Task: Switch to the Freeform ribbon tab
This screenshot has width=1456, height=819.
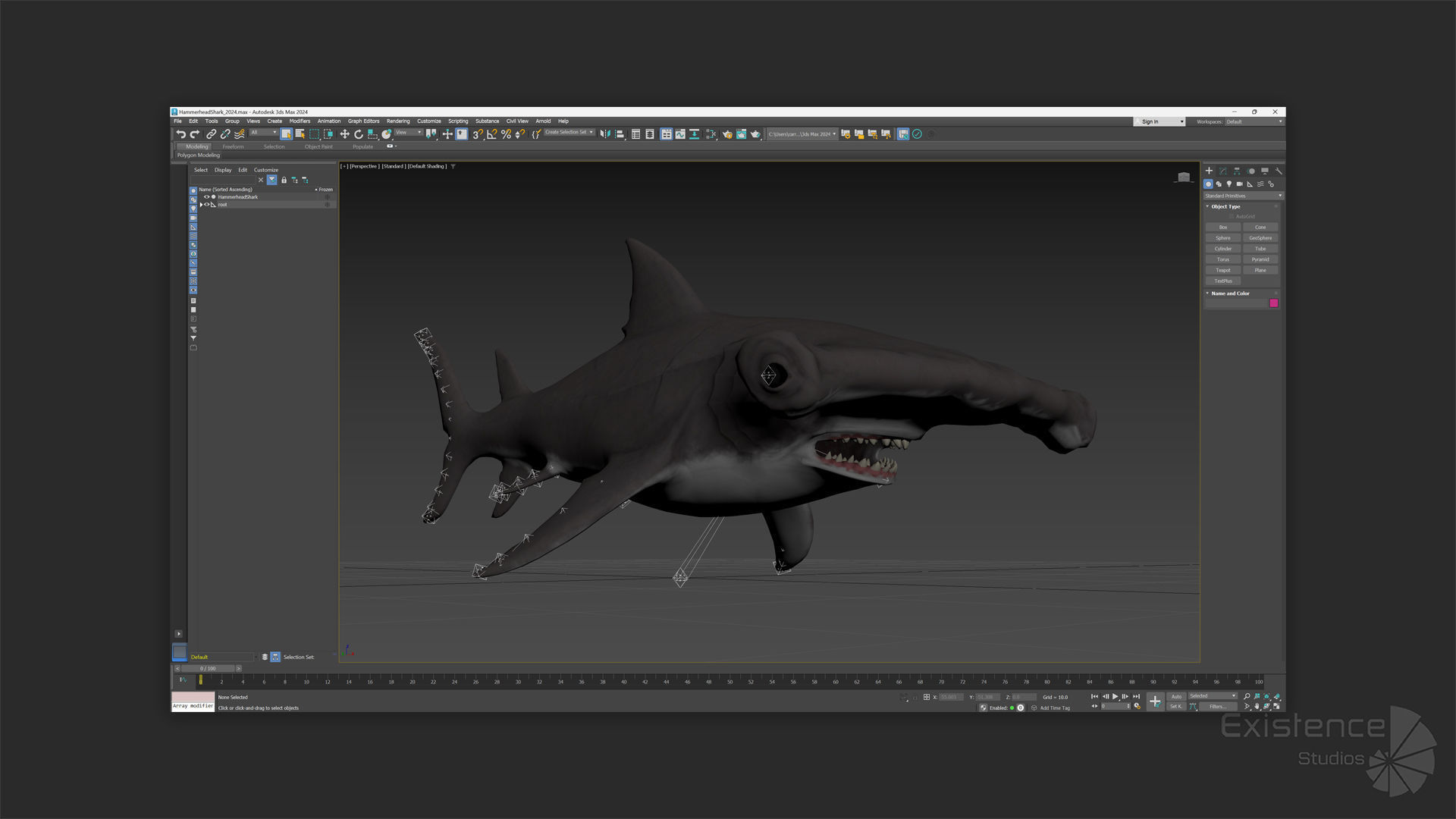Action: tap(234, 147)
